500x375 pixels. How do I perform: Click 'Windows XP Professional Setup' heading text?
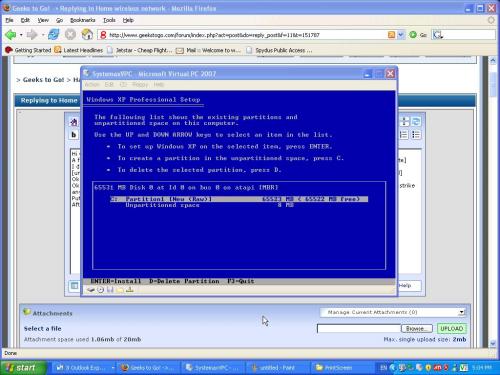click(143, 100)
